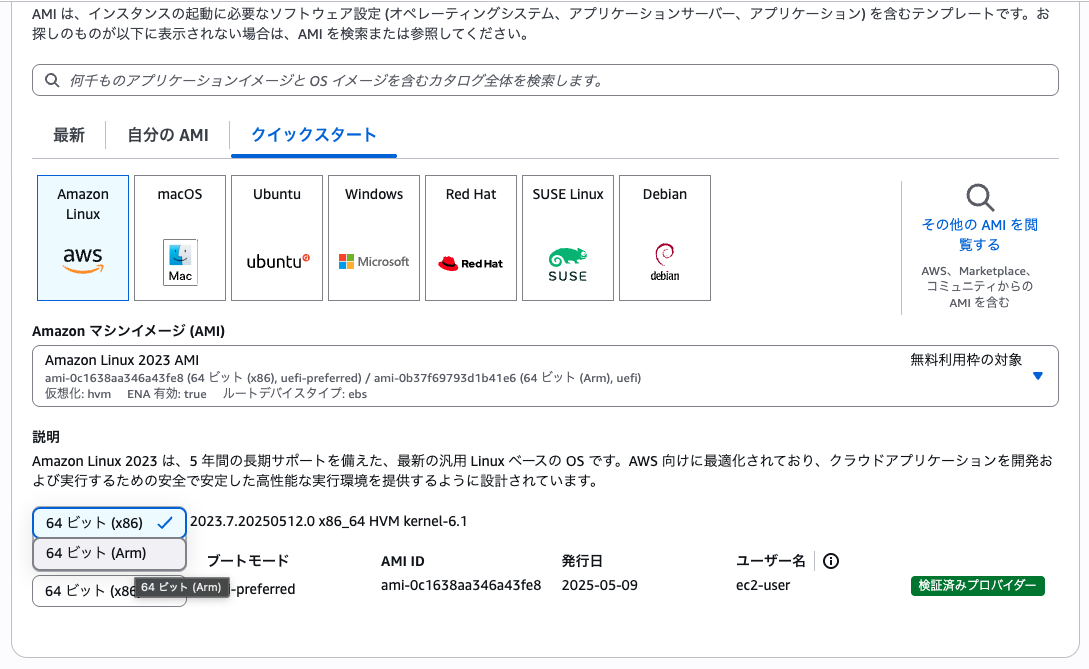Screen dimensions: 1089x669
Task: Click the その他の AMI を閲覧する link
Action: click(x=978, y=233)
